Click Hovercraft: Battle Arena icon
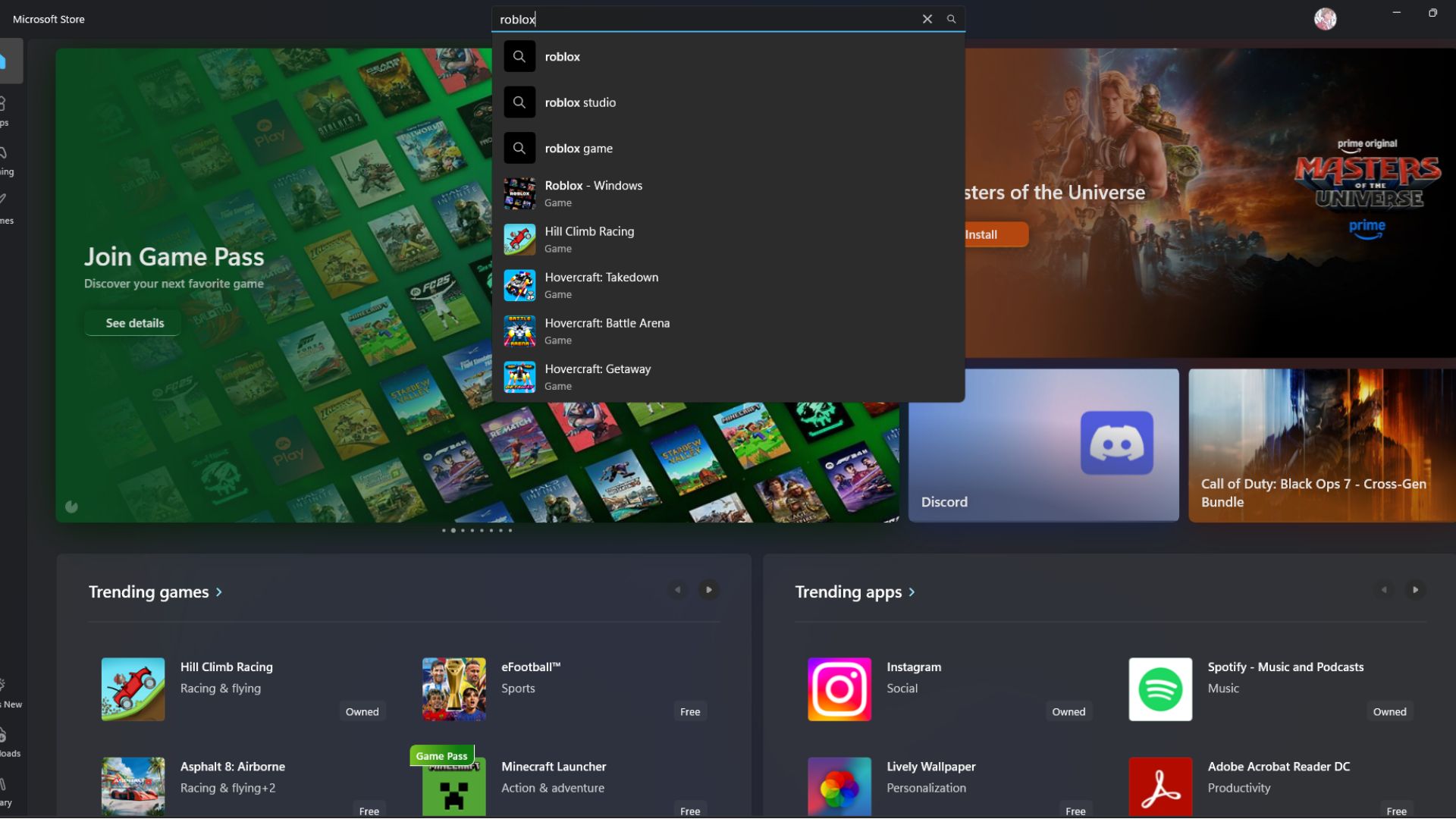Viewport: 1456px width, 819px height. (519, 331)
